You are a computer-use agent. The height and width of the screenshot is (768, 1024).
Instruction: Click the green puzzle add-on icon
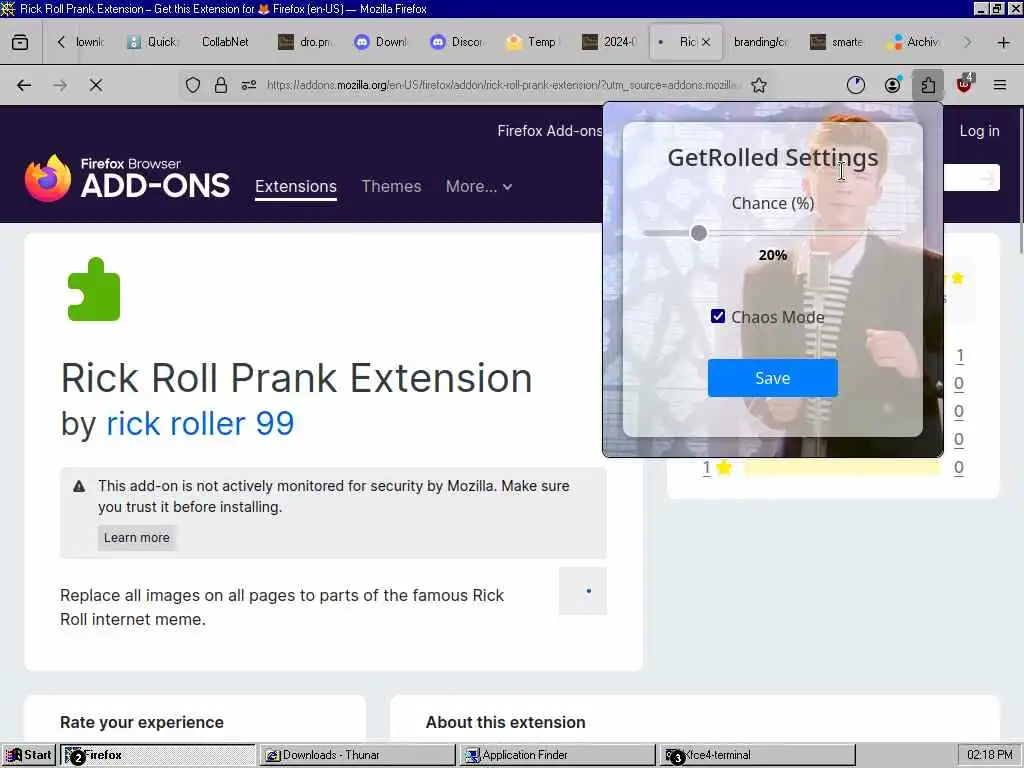pyautogui.click(x=94, y=289)
